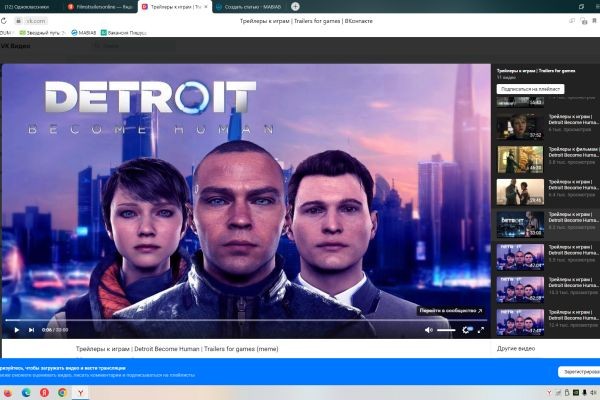Viewport: 600px width, 400px height.
Task: Click the 'Перейти в сообщество' link
Action: click(x=451, y=310)
